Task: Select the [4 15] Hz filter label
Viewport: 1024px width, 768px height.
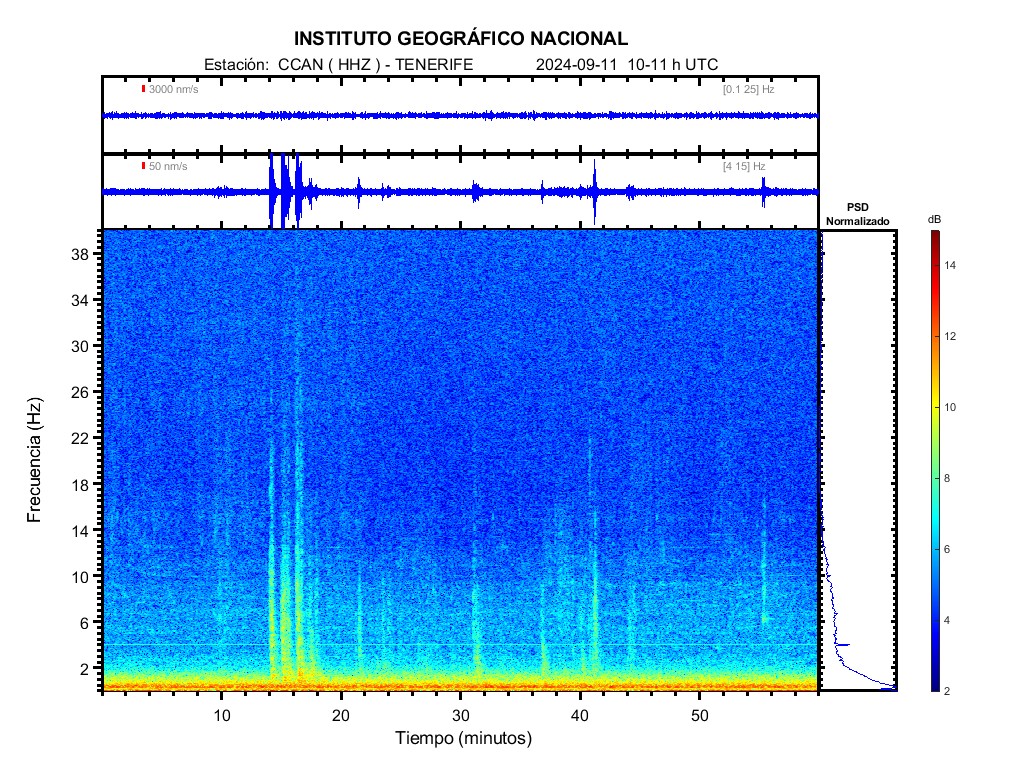Action: click(x=744, y=166)
